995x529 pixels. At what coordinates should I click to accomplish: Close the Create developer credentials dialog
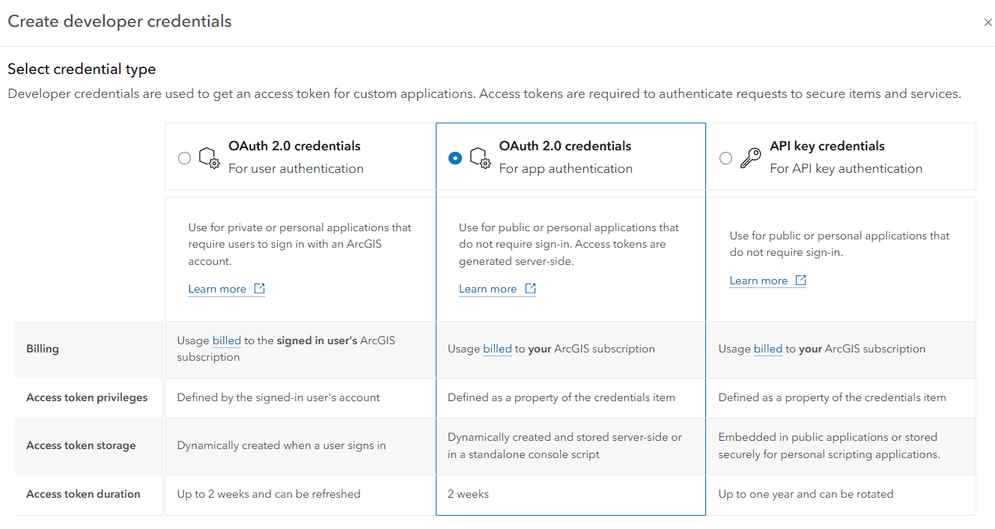click(x=987, y=22)
